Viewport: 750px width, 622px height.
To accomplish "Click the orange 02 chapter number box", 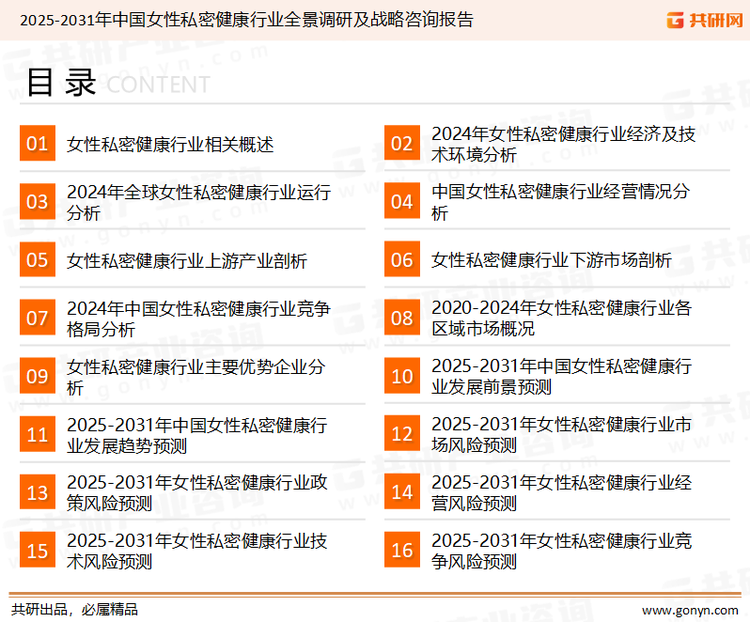I will click(x=402, y=143).
